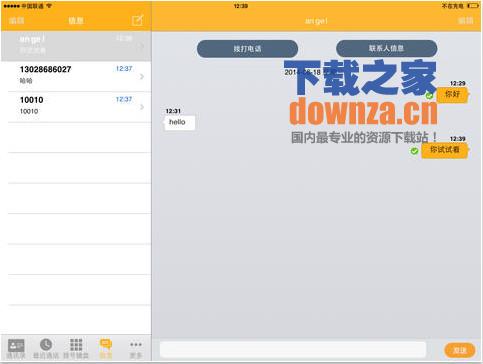483x364 pixels.
Task: Click the angel title in conversation header
Action: pos(316,21)
